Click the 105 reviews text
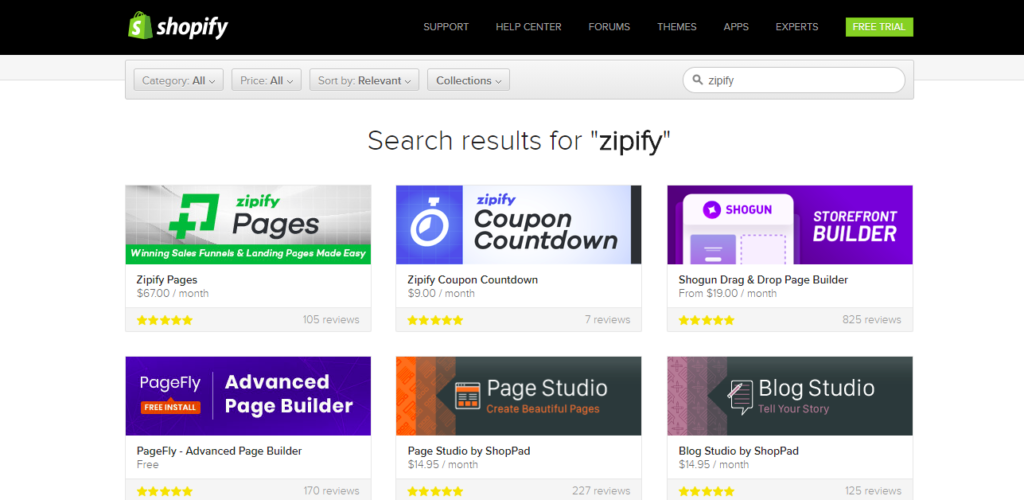The image size is (1024, 500). pyautogui.click(x=331, y=320)
